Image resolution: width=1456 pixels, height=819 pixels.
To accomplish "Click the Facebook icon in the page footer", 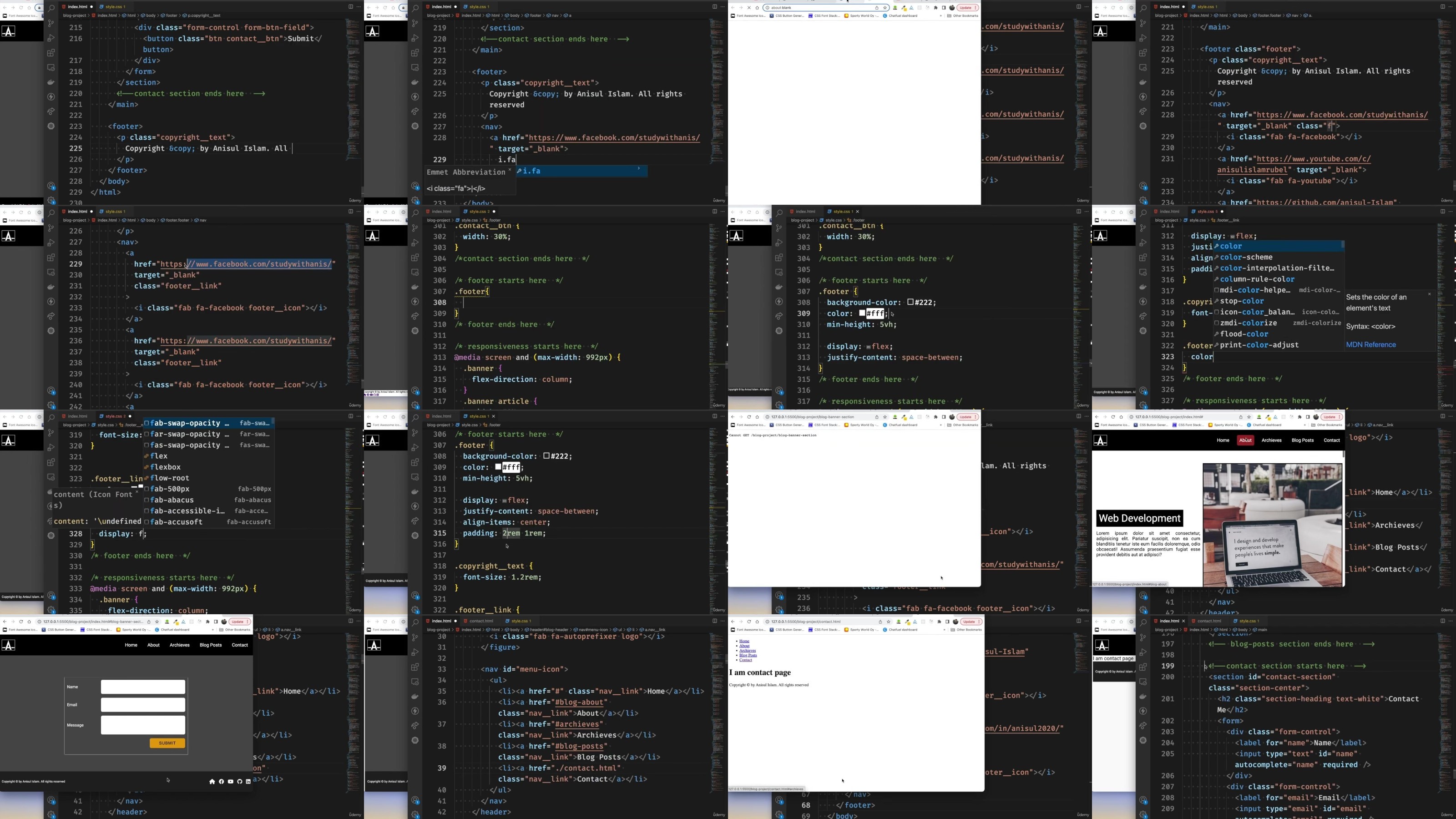I will click(x=222, y=782).
